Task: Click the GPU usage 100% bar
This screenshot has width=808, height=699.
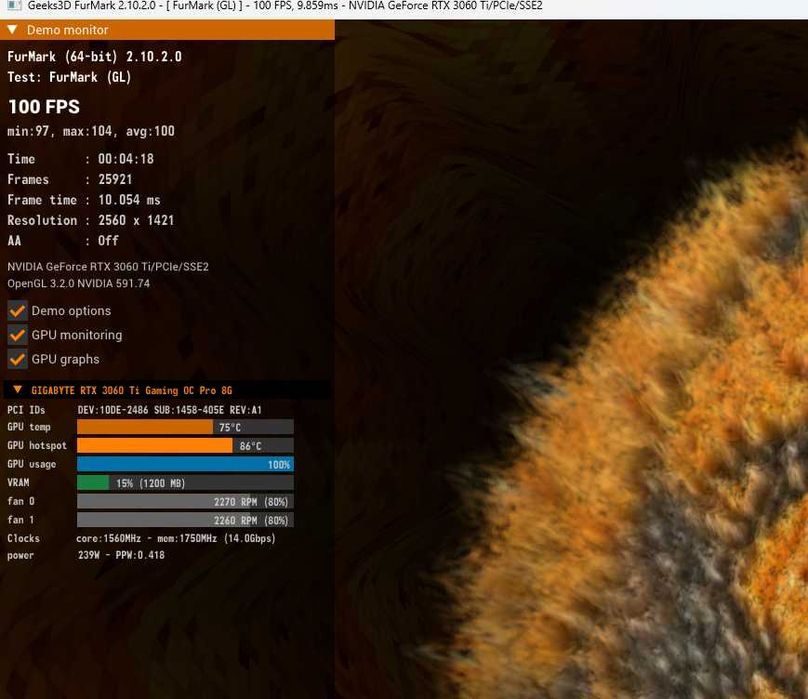Action: (186, 464)
